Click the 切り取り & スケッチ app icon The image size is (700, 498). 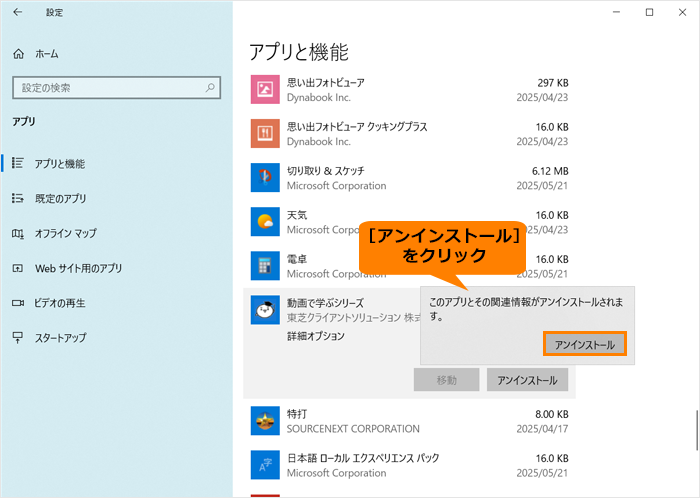tap(265, 178)
